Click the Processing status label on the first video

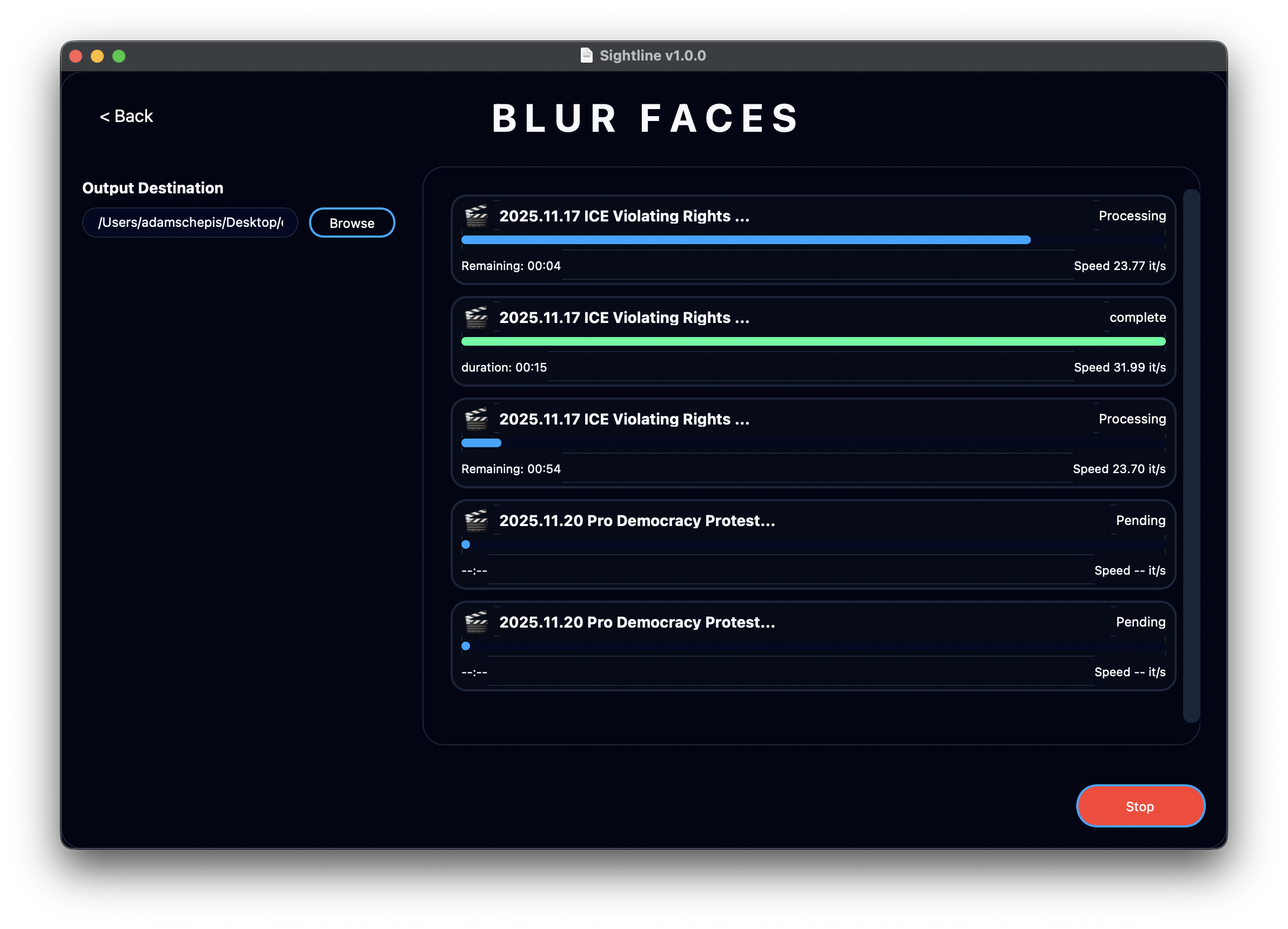coord(1132,216)
